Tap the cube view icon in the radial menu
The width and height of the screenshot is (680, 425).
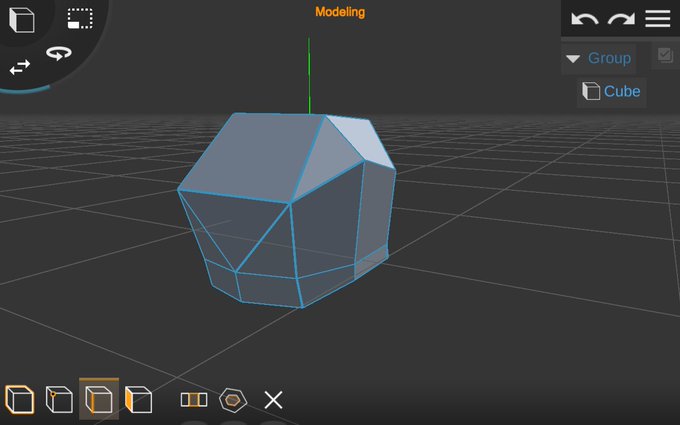[22, 20]
